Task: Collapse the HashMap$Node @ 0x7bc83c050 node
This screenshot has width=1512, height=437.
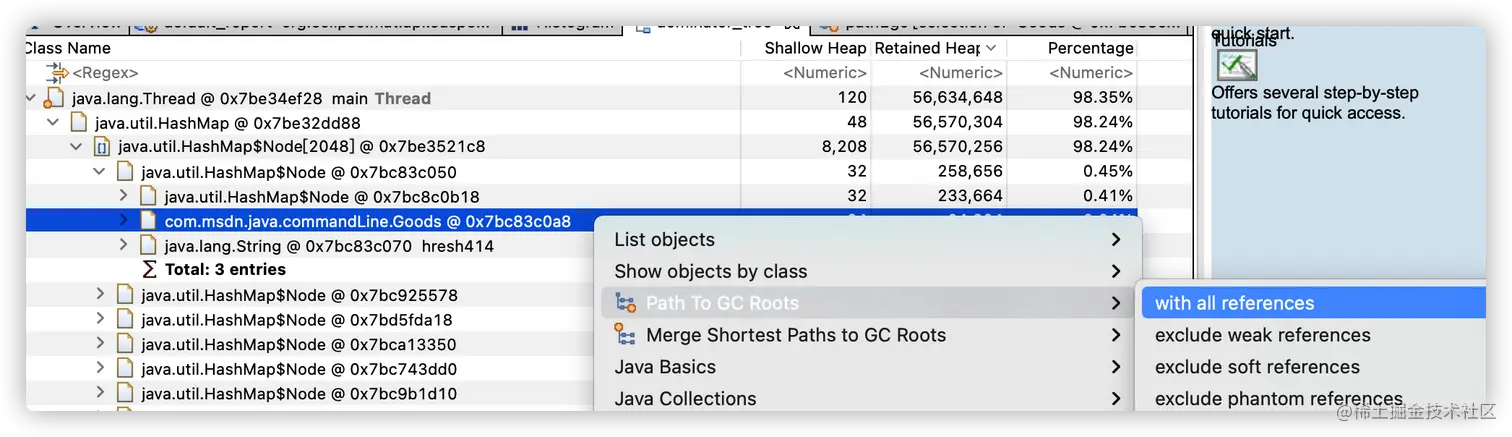Action: 100,171
